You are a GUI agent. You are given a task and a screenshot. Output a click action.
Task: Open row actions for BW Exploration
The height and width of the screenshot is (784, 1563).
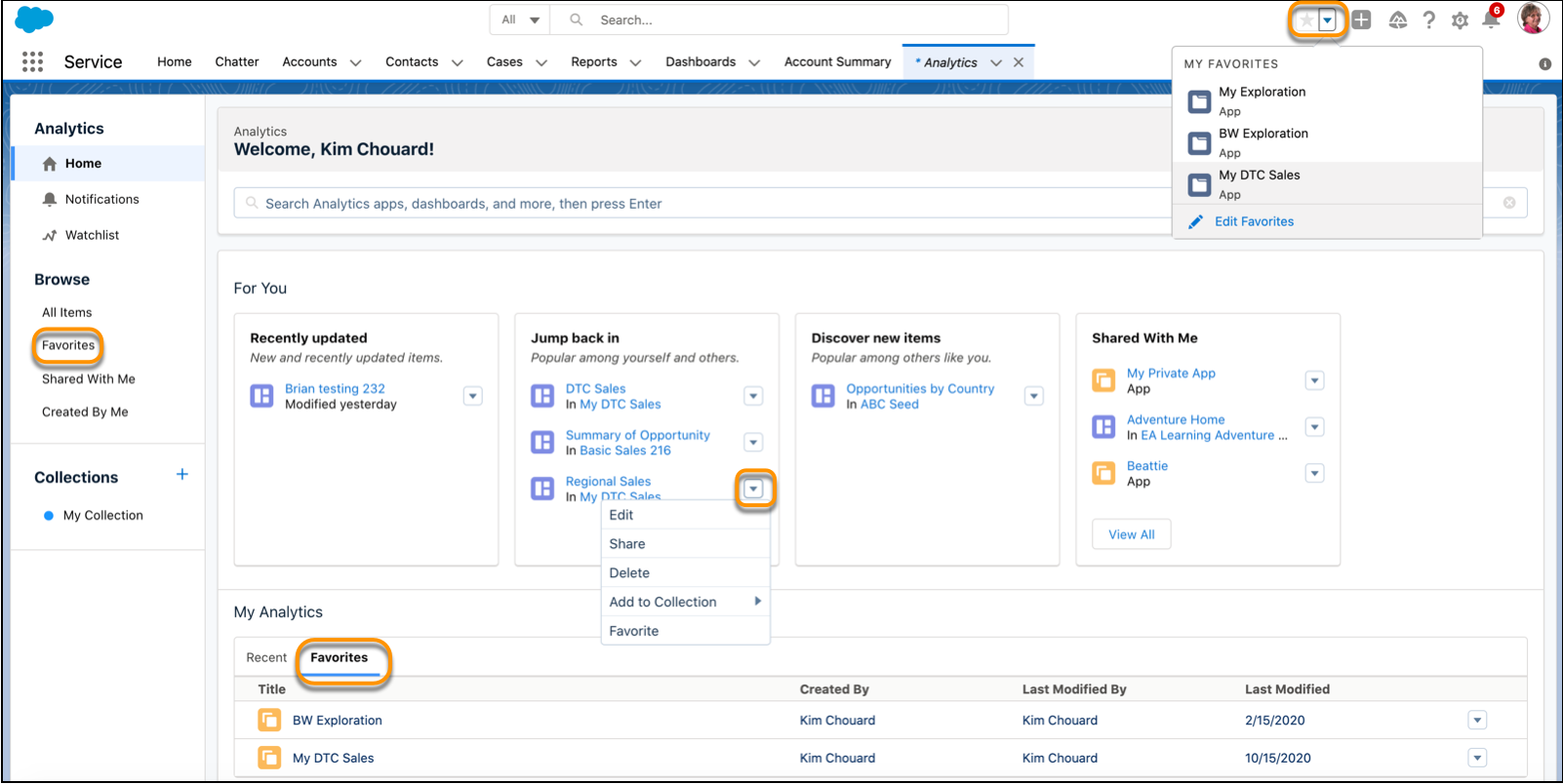[x=1477, y=721]
